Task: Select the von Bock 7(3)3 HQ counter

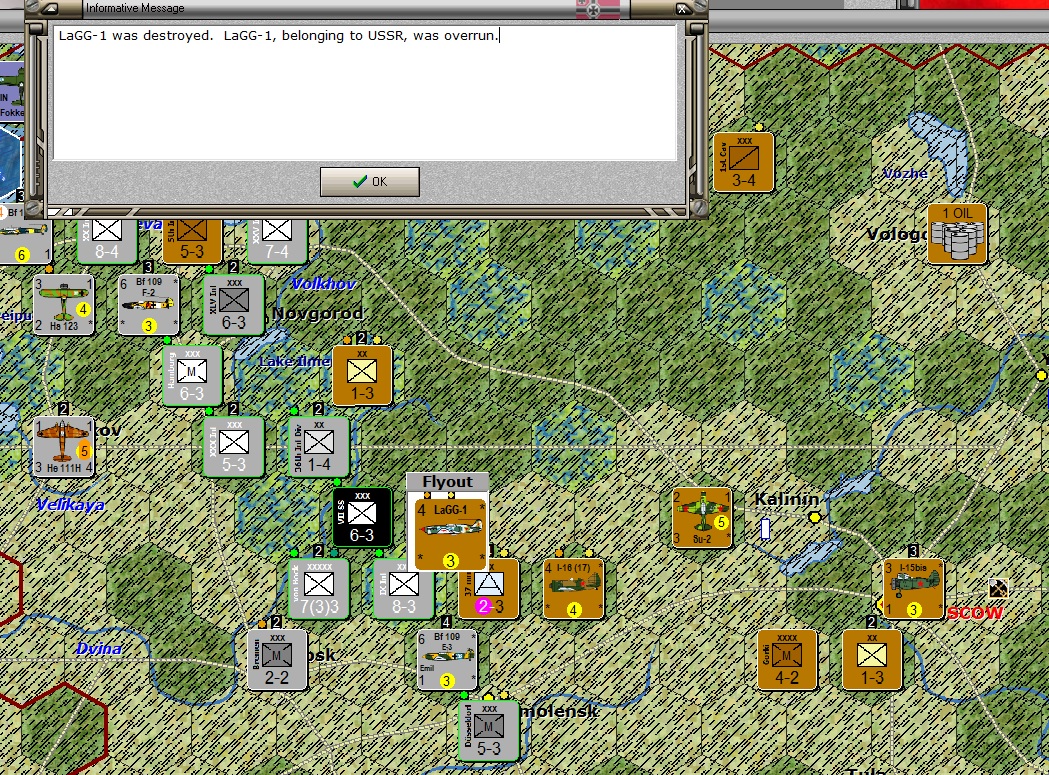Action: 319,588
